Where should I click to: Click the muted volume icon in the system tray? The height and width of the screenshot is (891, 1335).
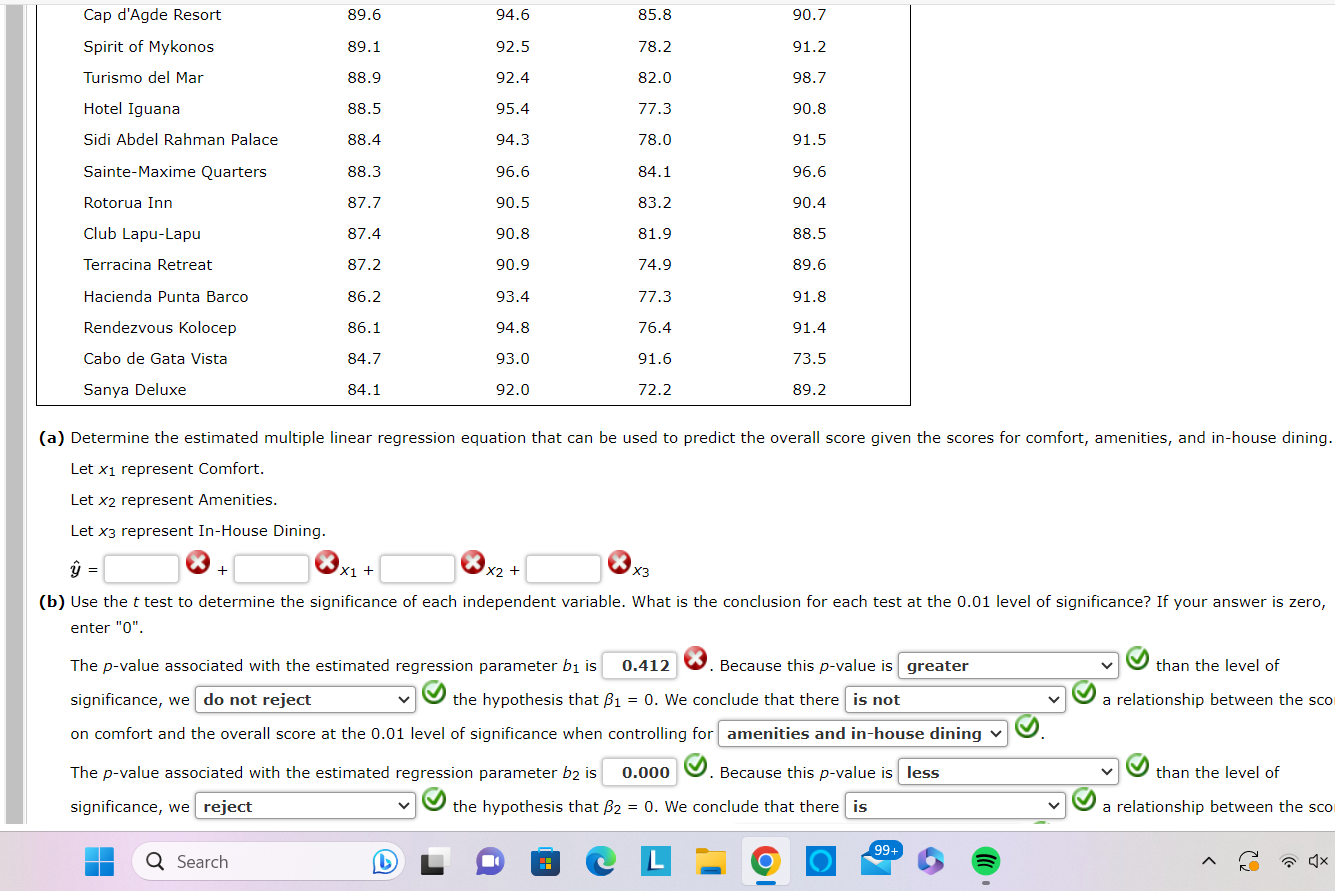click(x=1318, y=861)
